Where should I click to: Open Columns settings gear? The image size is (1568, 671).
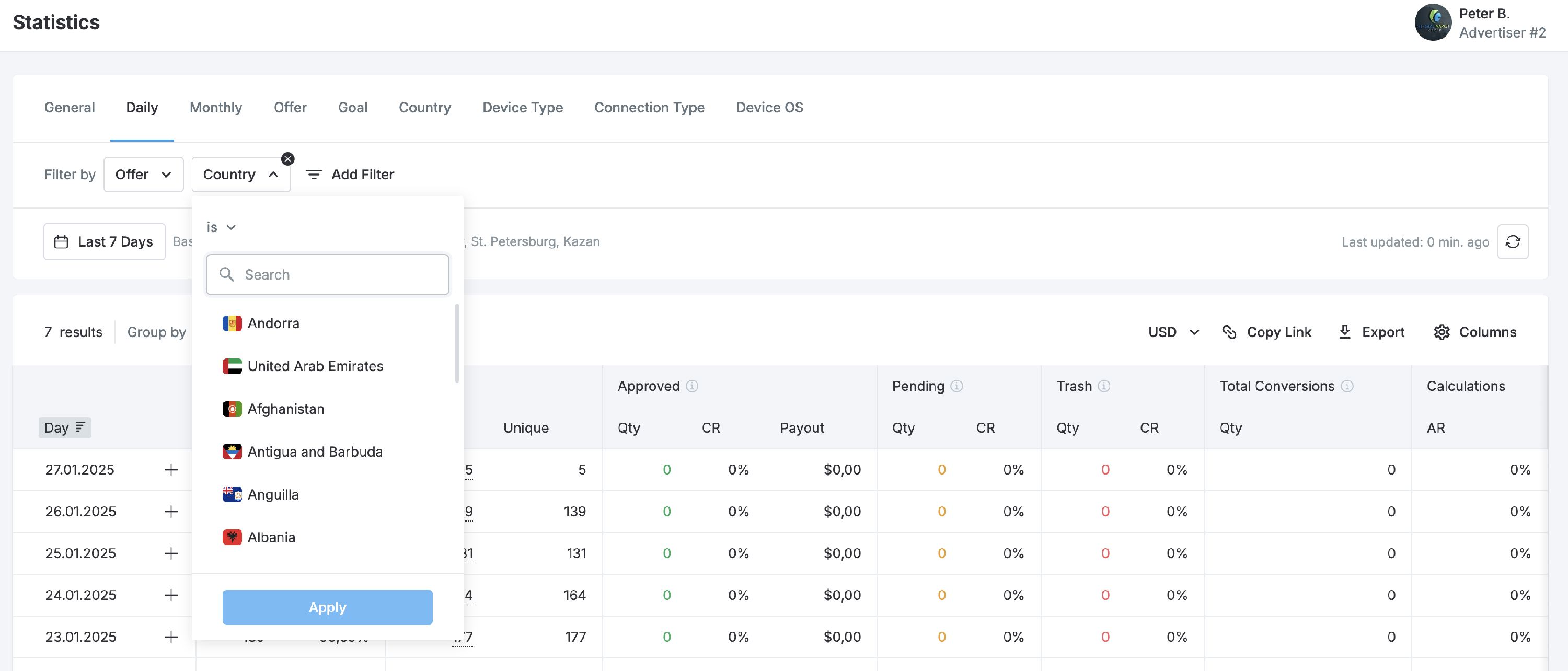tap(1442, 332)
